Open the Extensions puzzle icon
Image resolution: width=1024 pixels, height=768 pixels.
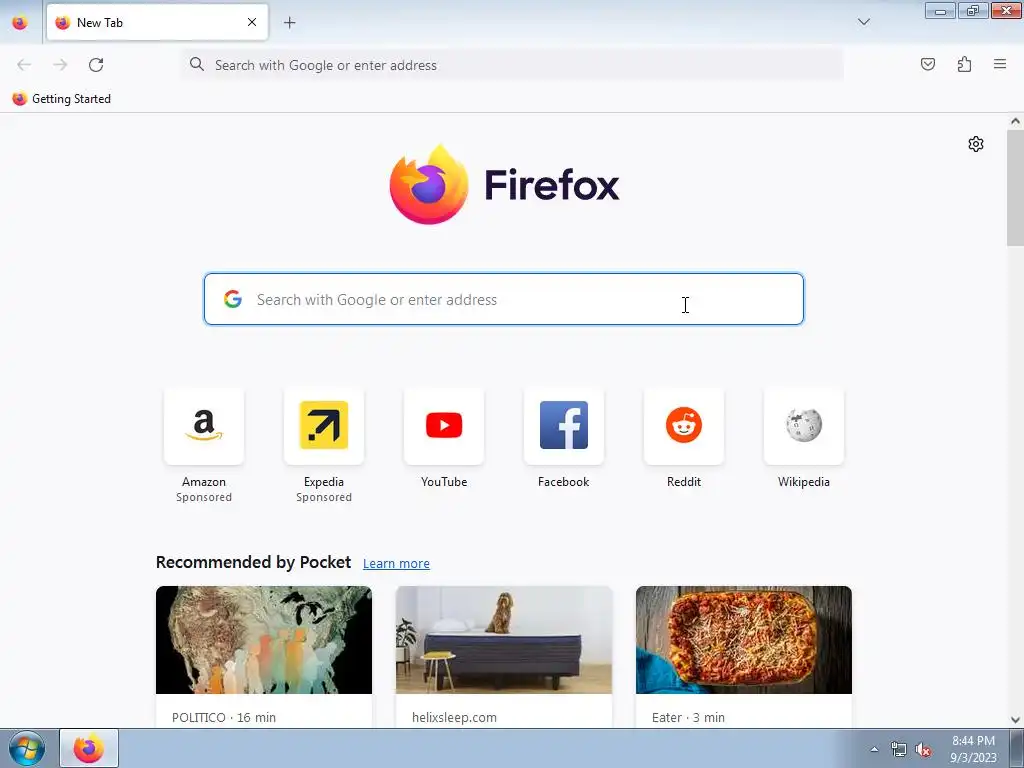click(x=964, y=64)
